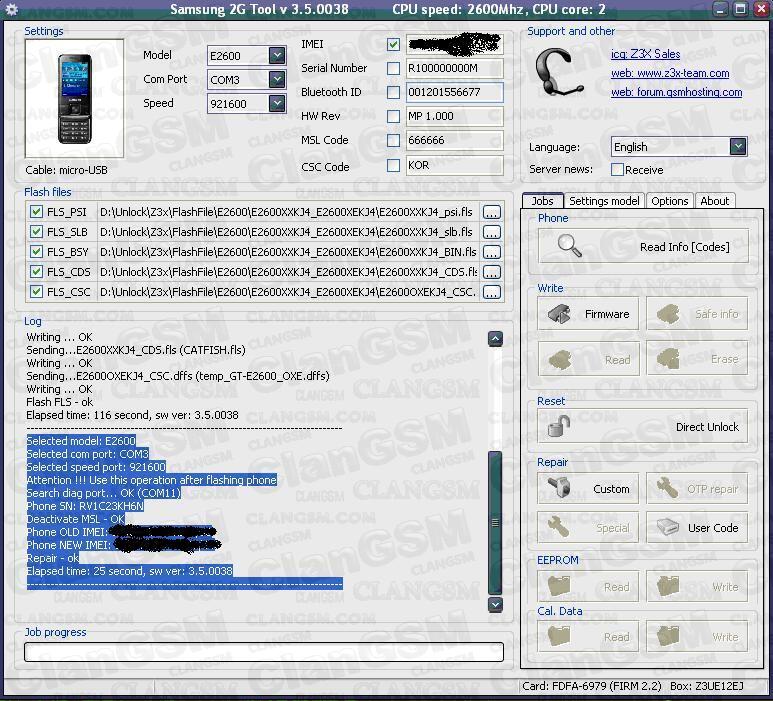Click the Firmware write icon
Screen dimensions: 773x701
click(559, 314)
